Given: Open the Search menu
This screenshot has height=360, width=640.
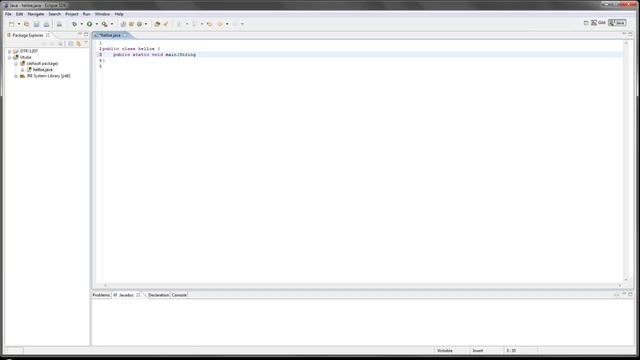Looking at the screenshot, I should (x=54, y=14).
